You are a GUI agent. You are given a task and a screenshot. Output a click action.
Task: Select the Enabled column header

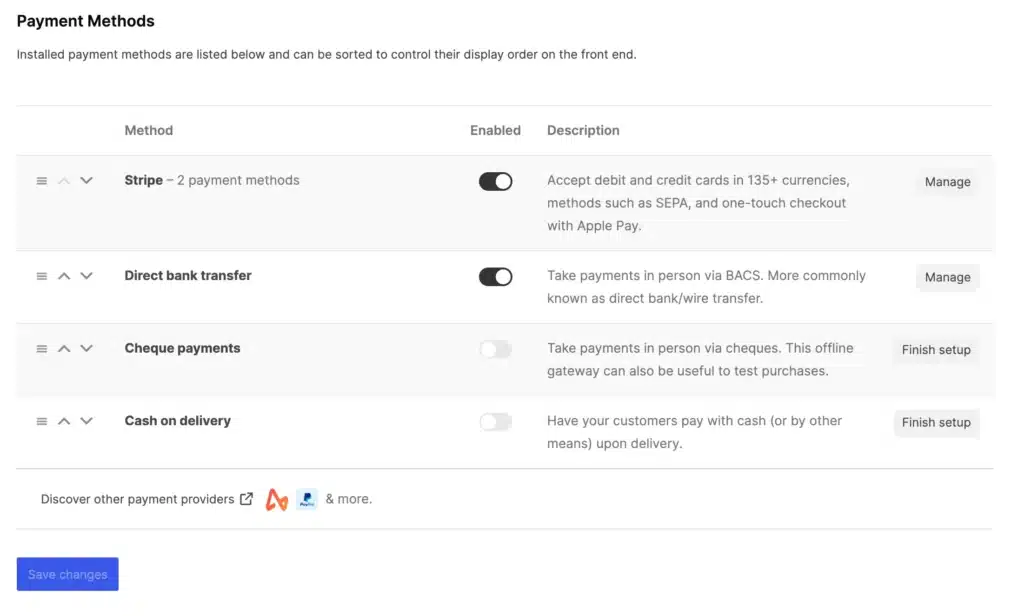pos(494,130)
